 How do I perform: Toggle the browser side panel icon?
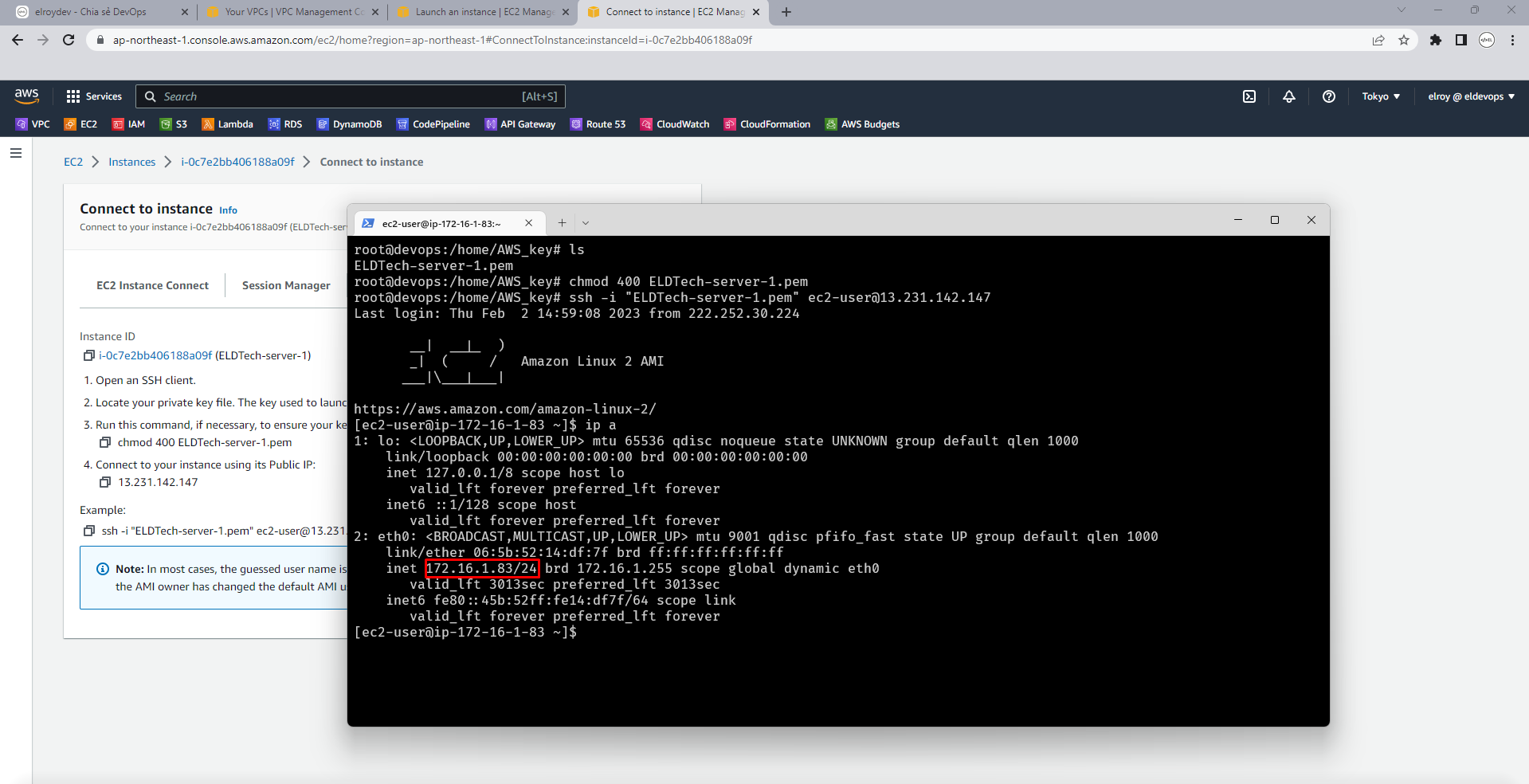pyautogui.click(x=1461, y=40)
